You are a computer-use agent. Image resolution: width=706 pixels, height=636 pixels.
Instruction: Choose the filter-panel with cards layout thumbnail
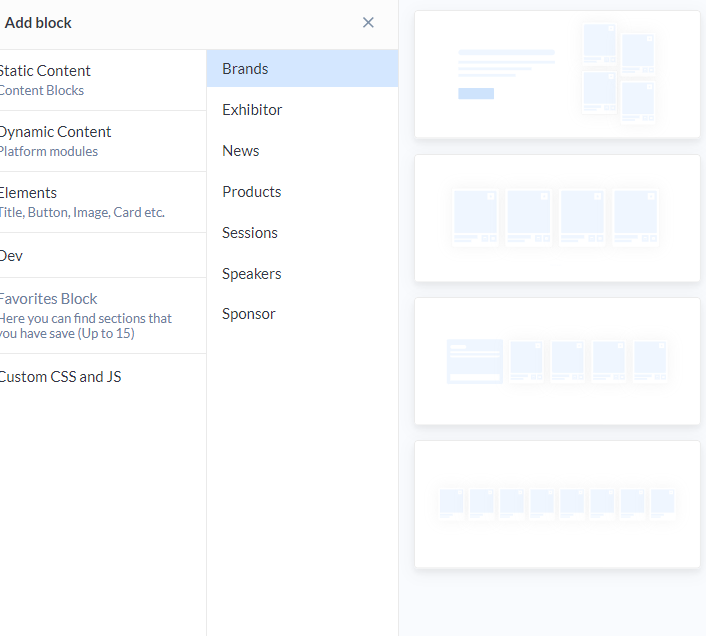(557, 361)
